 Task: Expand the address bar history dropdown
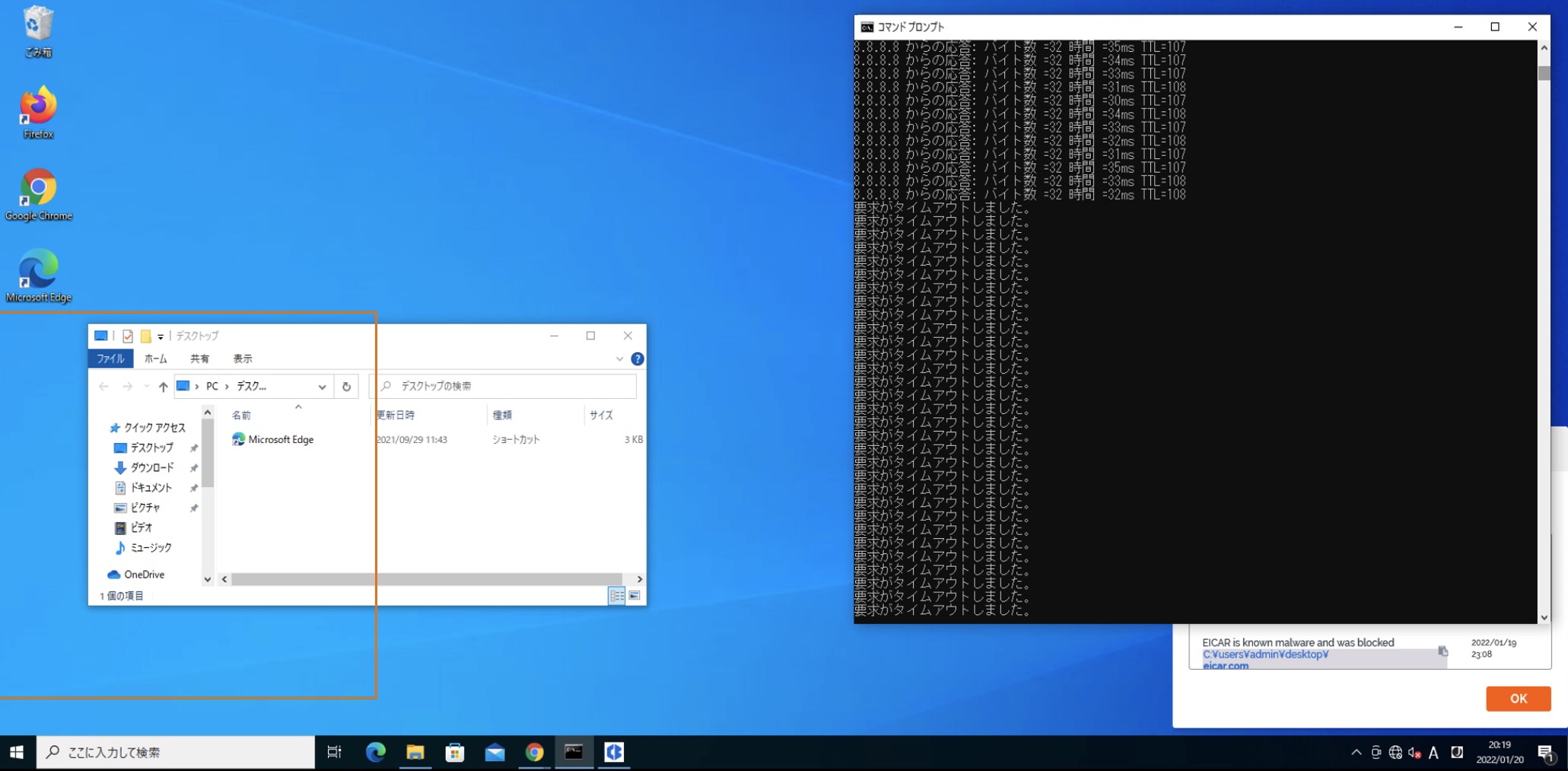(322, 387)
